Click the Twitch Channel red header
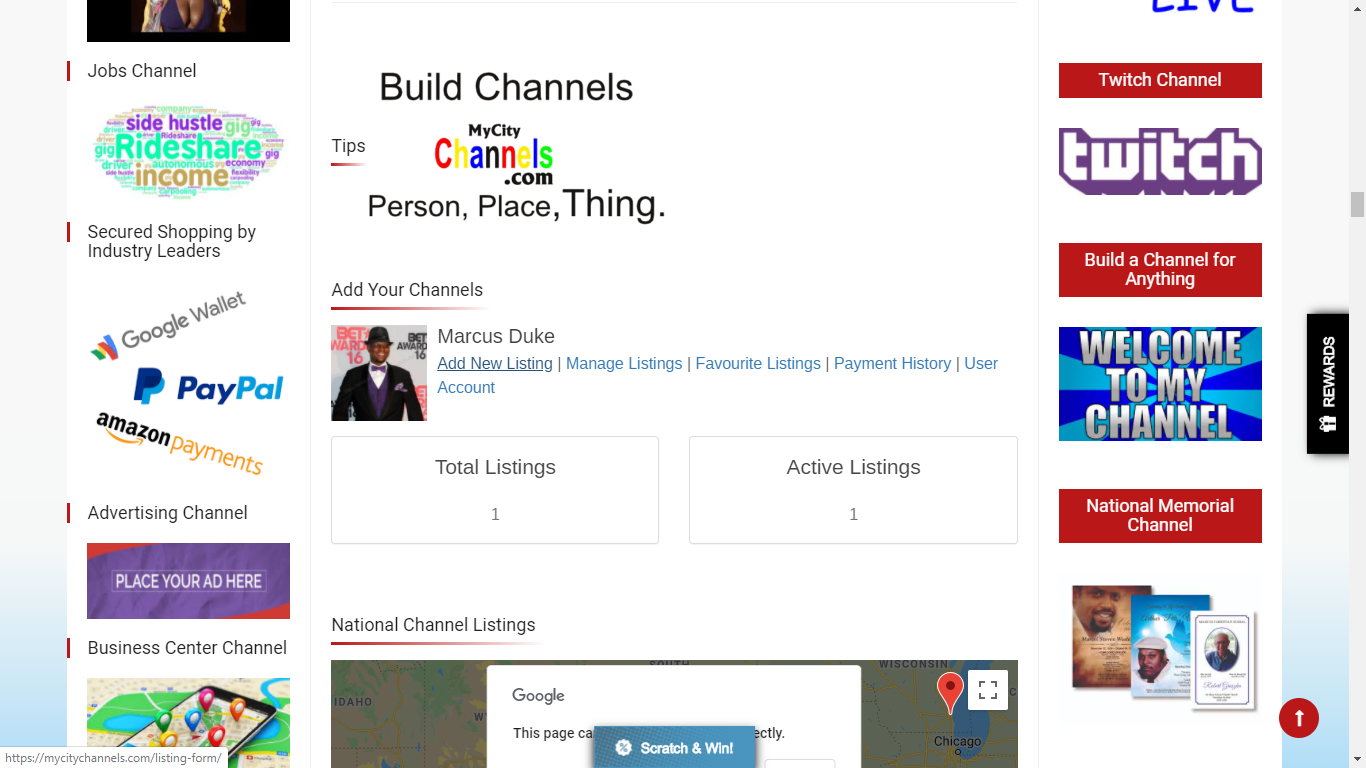Viewport: 1366px width, 768px height. (1160, 80)
